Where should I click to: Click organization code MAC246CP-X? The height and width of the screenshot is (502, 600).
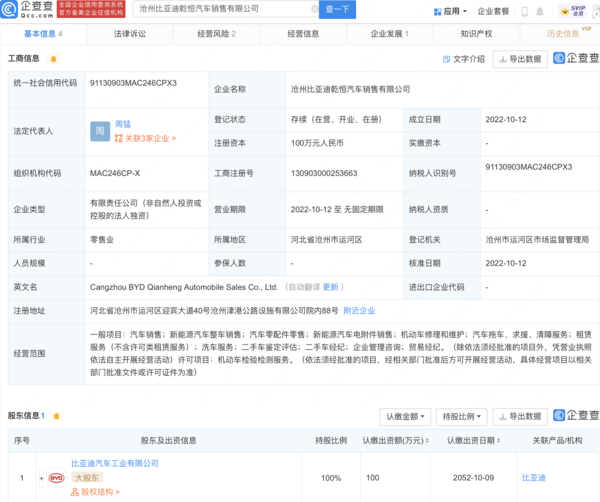click(x=115, y=173)
